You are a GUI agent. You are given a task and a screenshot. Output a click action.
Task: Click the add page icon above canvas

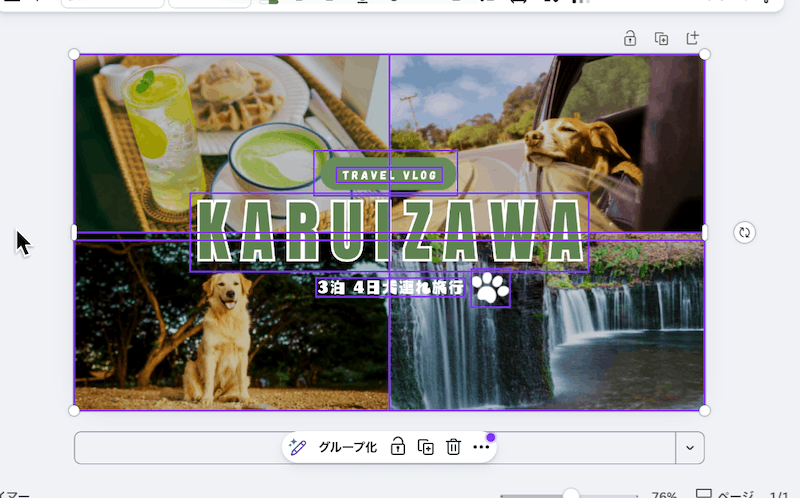click(692, 38)
